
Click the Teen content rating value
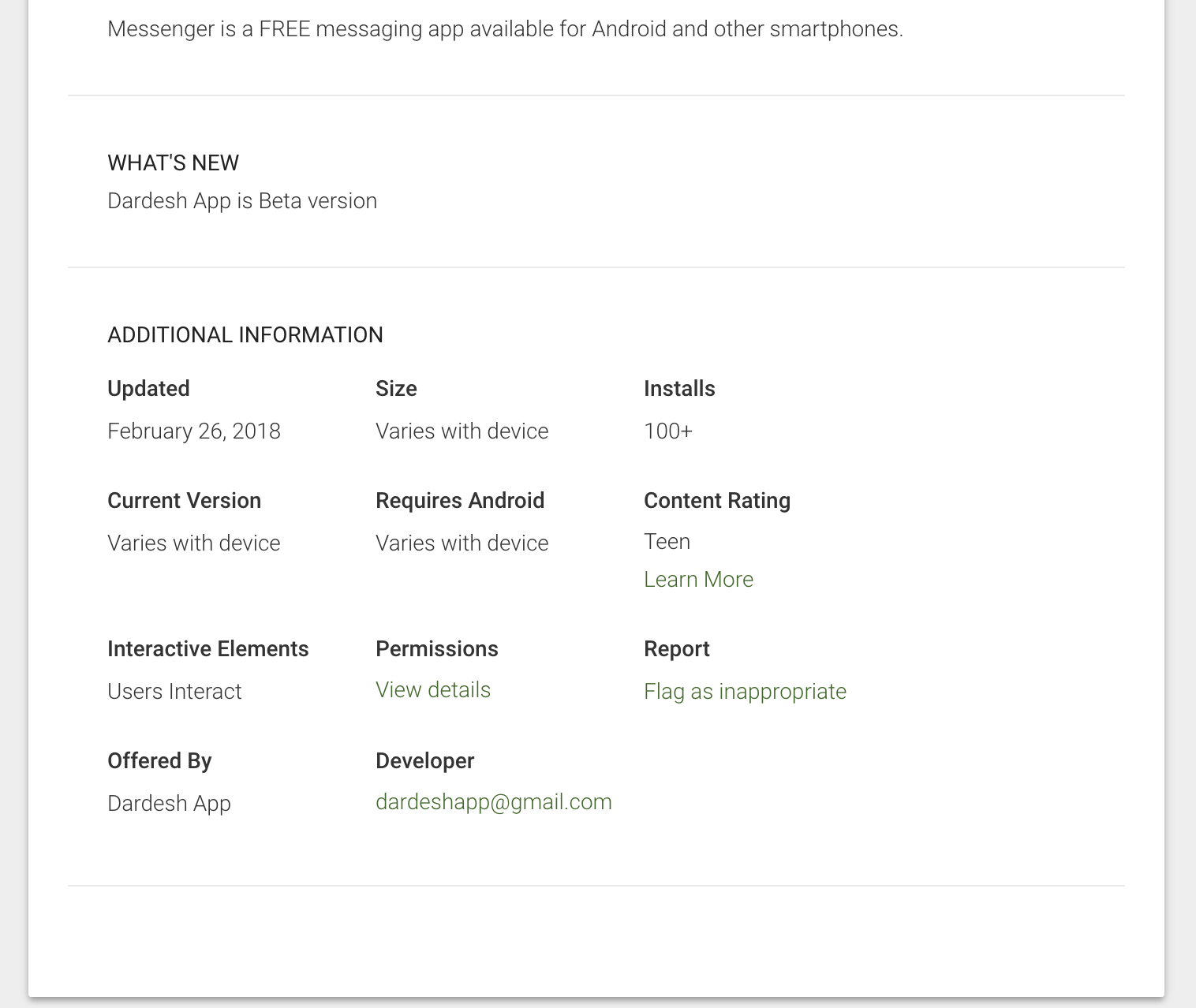click(667, 542)
